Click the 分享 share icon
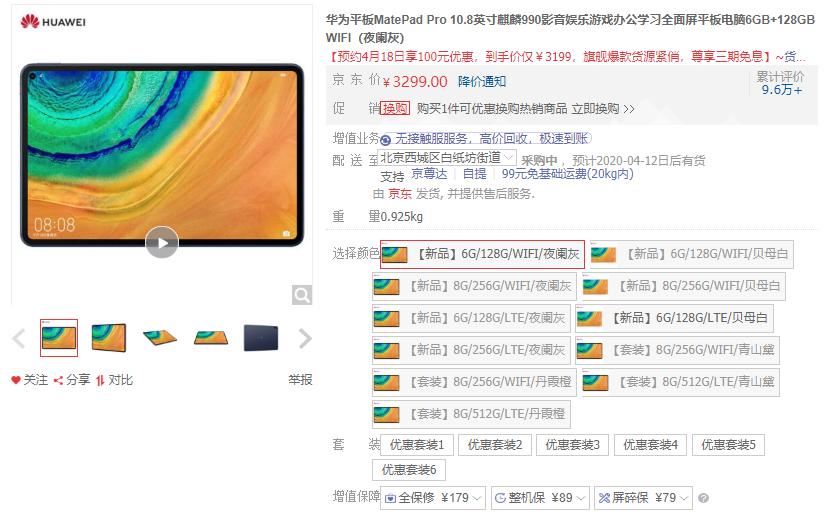 point(58,380)
